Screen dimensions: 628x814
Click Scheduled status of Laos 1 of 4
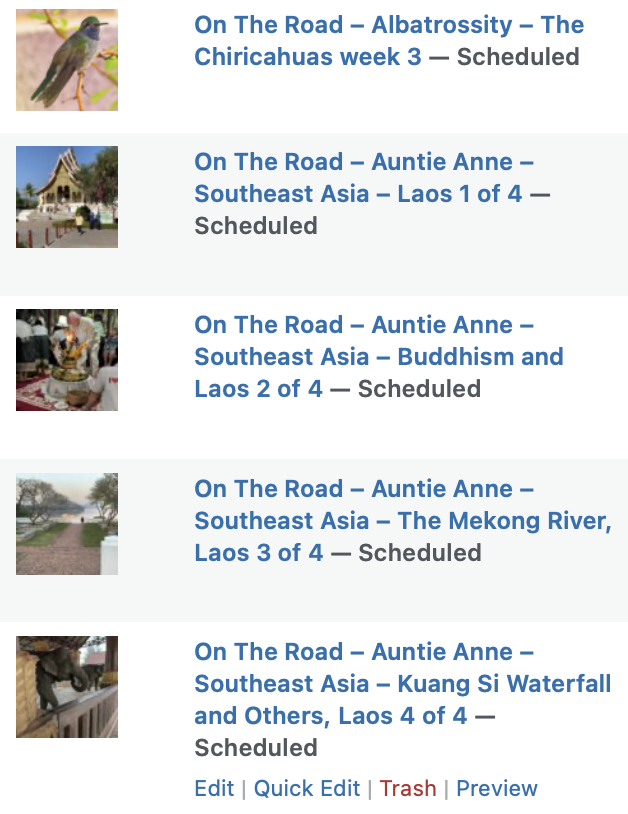256,226
